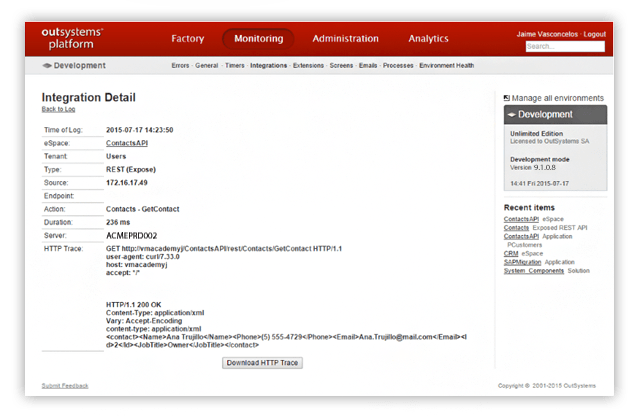Click the Development label in subheader
The height and width of the screenshot is (416, 644).
pyautogui.click(x=80, y=66)
